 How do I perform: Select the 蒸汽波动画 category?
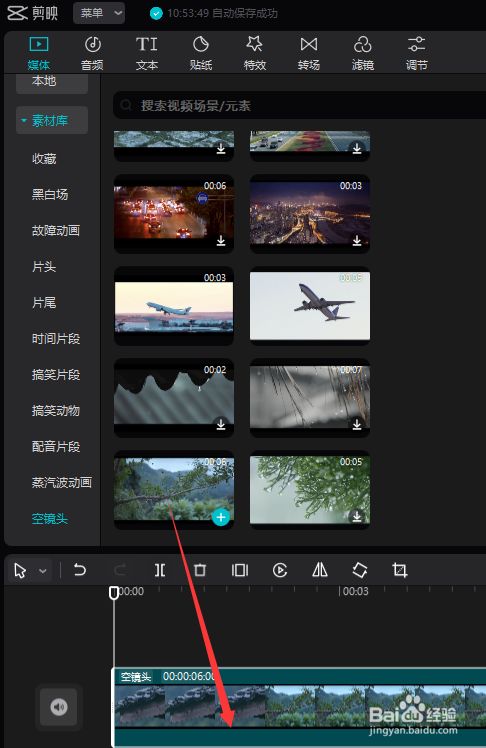[62, 482]
